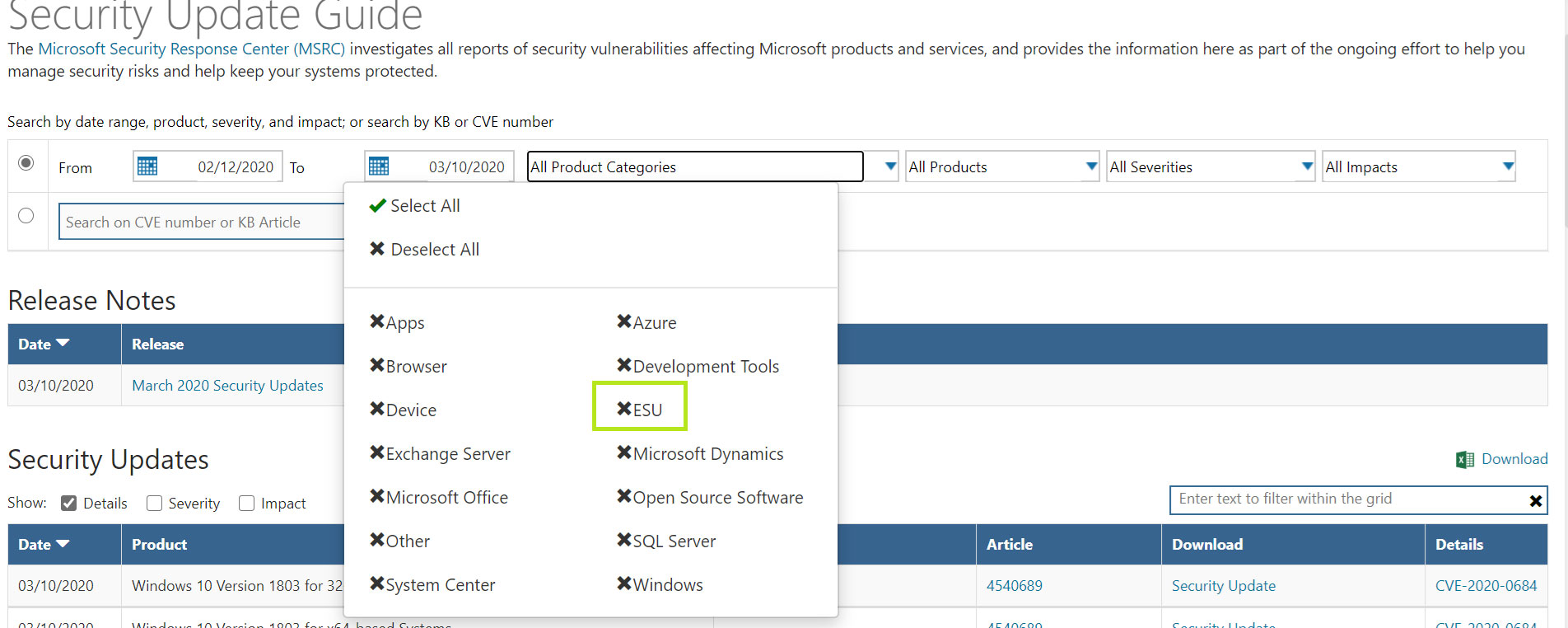This screenshot has width=1568, height=628.
Task: Enable the Impact checkbox
Action: 246,504
